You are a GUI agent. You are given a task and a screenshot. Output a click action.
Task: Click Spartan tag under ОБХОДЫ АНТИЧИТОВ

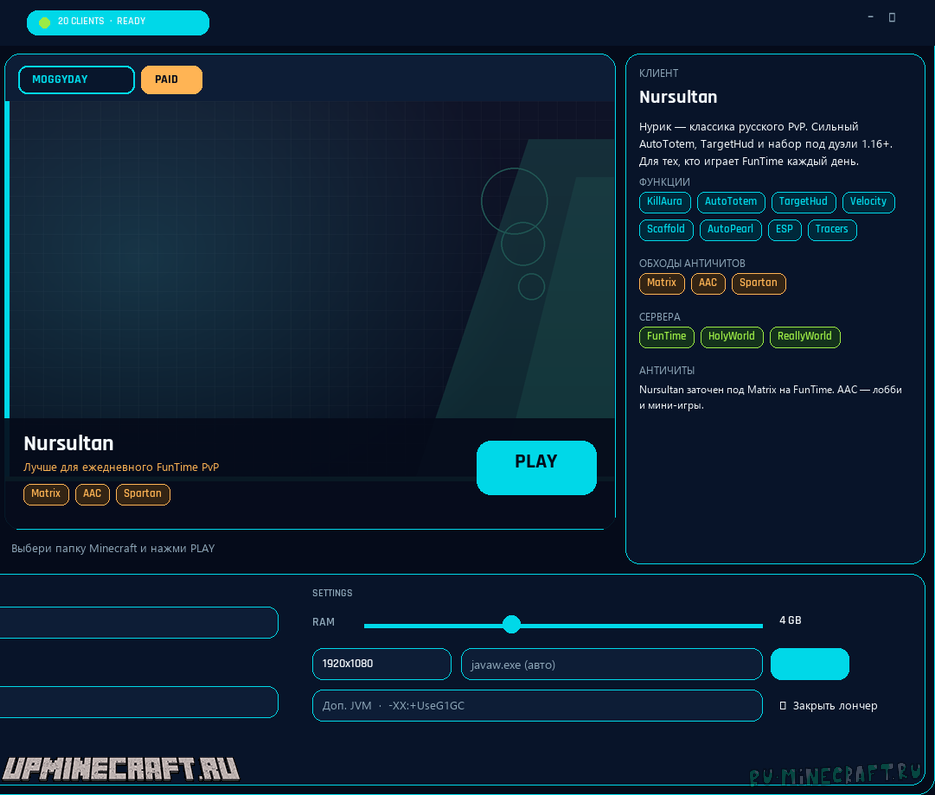click(x=758, y=283)
